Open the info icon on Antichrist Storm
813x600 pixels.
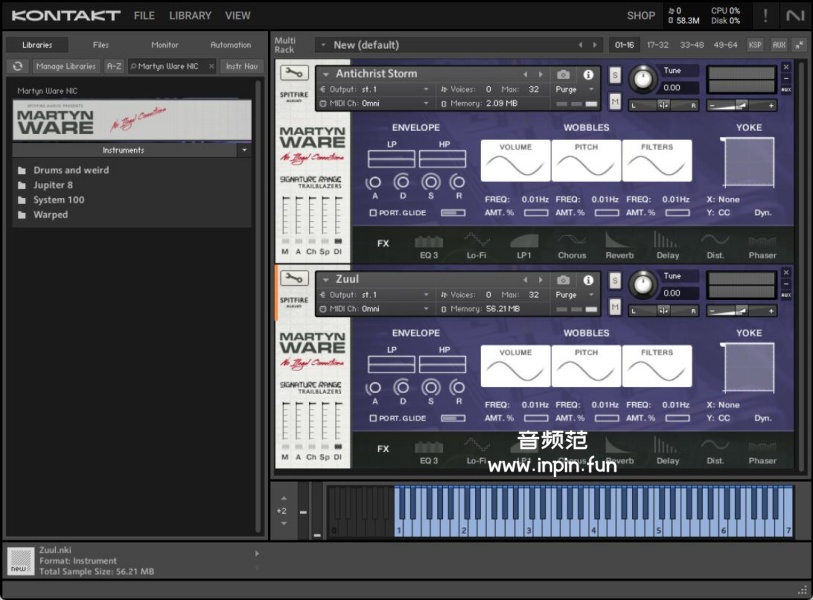pos(588,75)
